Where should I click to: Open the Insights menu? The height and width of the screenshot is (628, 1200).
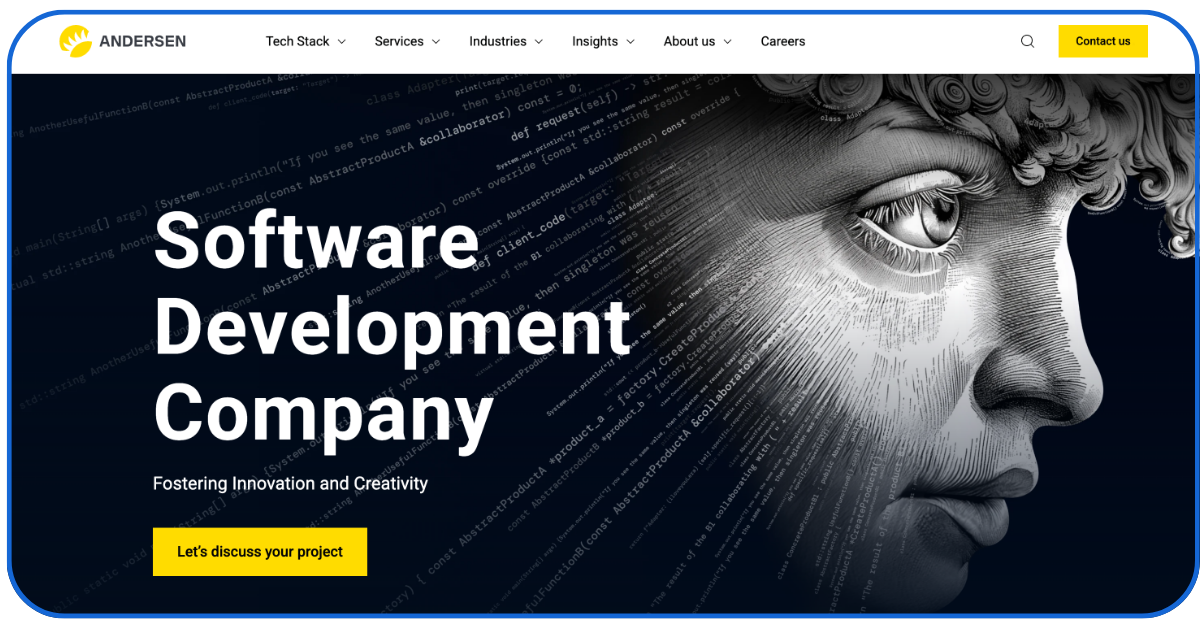click(x=595, y=41)
